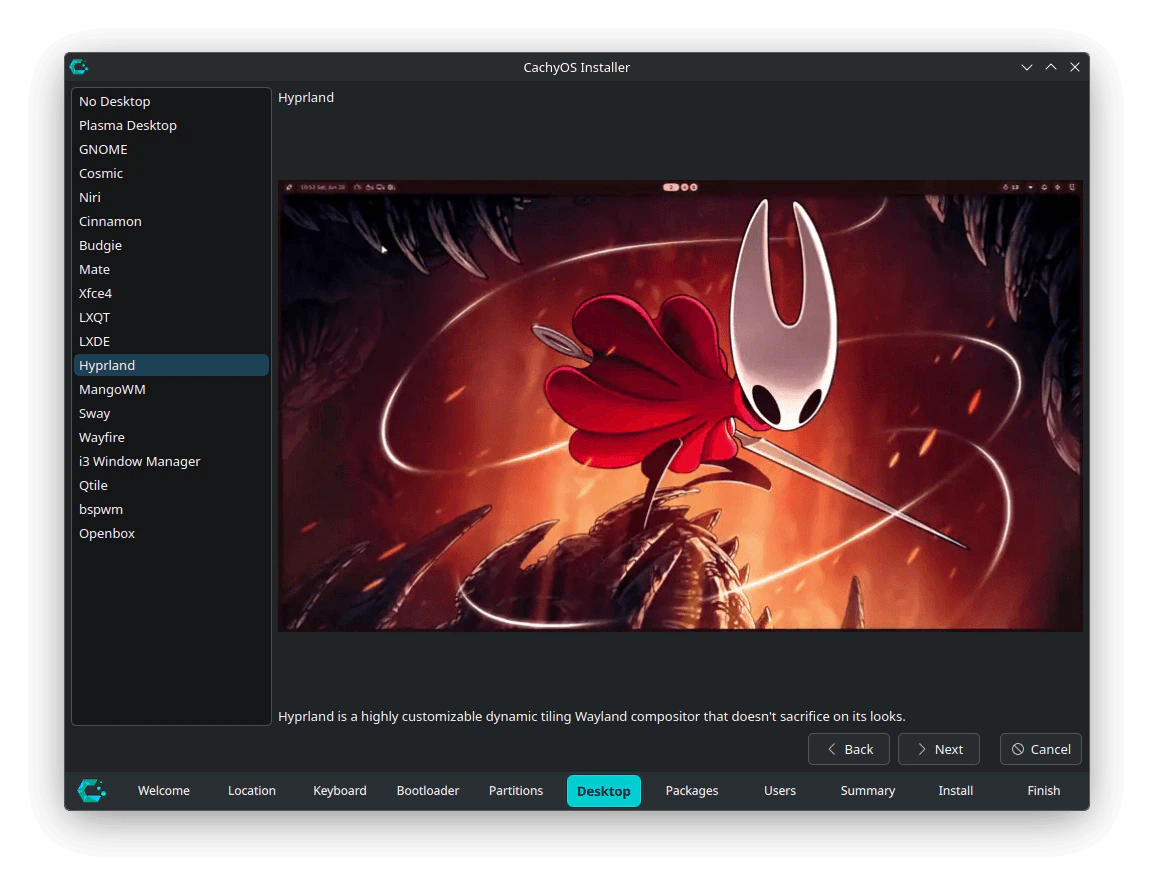The image size is (1154, 887).
Task: Proceed with the Next button
Action: click(x=938, y=749)
